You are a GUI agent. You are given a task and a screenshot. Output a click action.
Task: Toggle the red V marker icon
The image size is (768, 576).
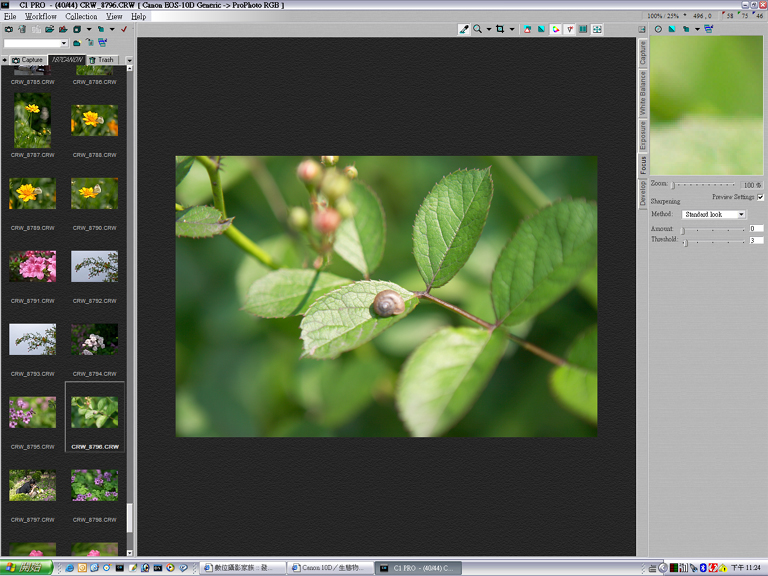pos(570,29)
